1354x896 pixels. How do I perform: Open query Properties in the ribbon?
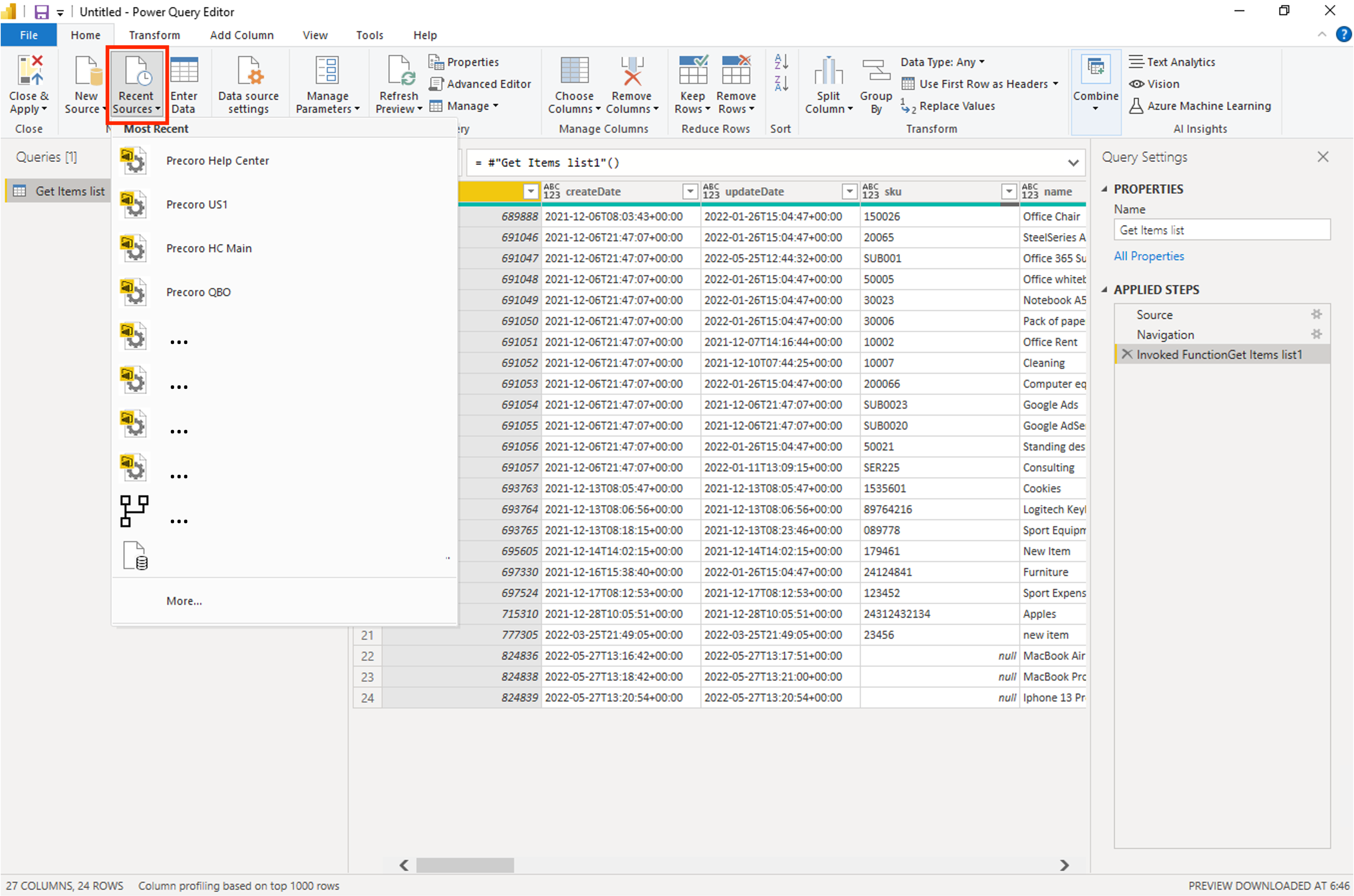click(464, 62)
